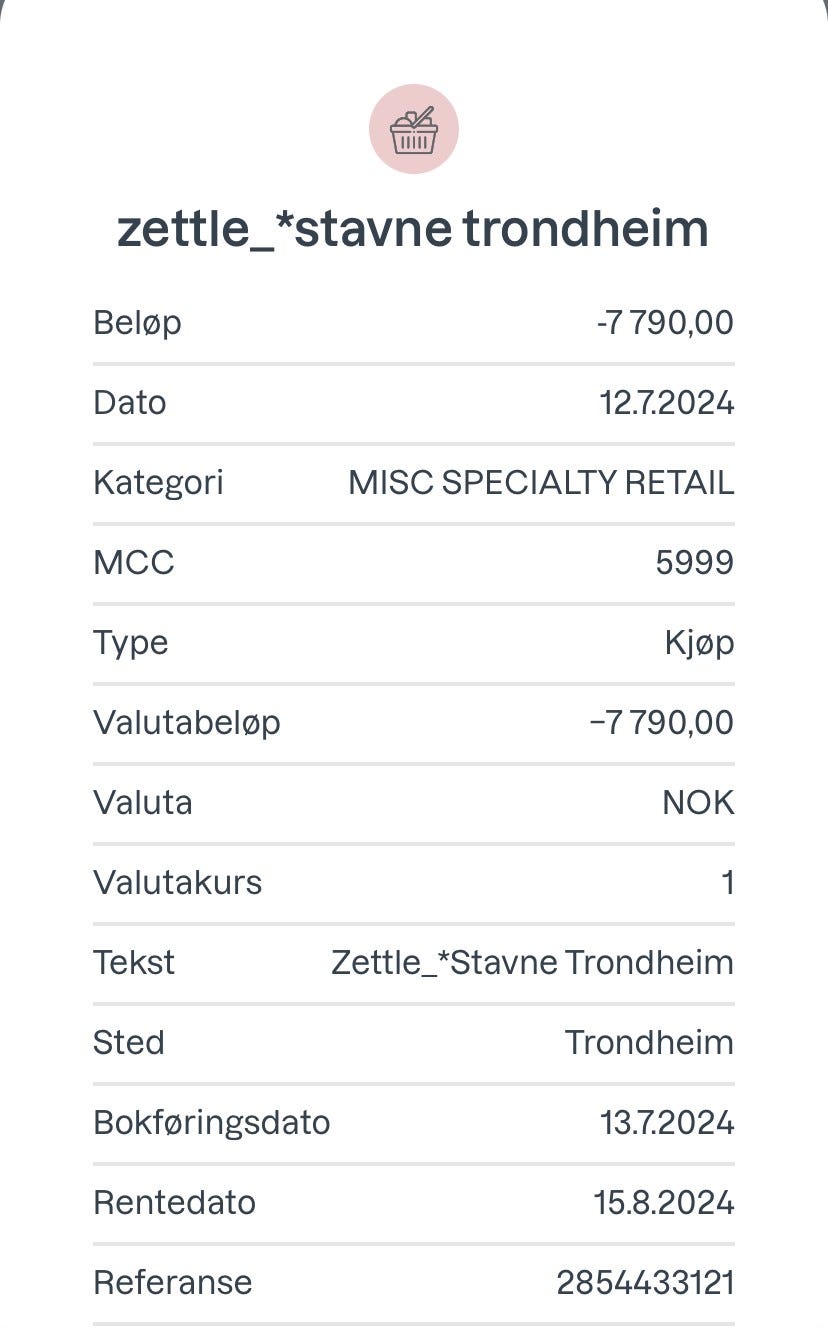This screenshot has height=1329, width=828.
Task: Select the Dato value 12.7.2024
Action: click(667, 403)
